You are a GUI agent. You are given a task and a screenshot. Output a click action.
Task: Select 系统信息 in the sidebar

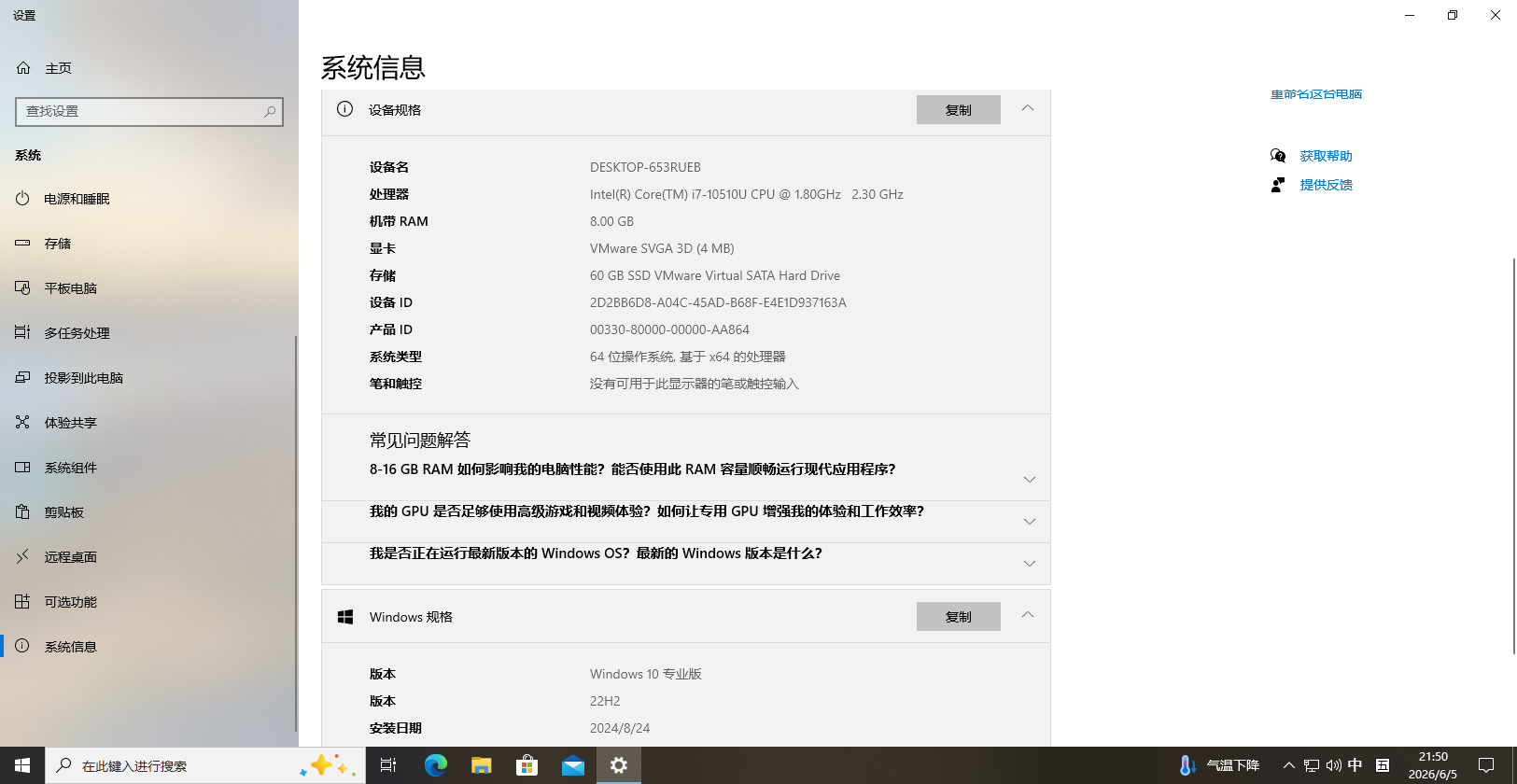click(x=149, y=647)
